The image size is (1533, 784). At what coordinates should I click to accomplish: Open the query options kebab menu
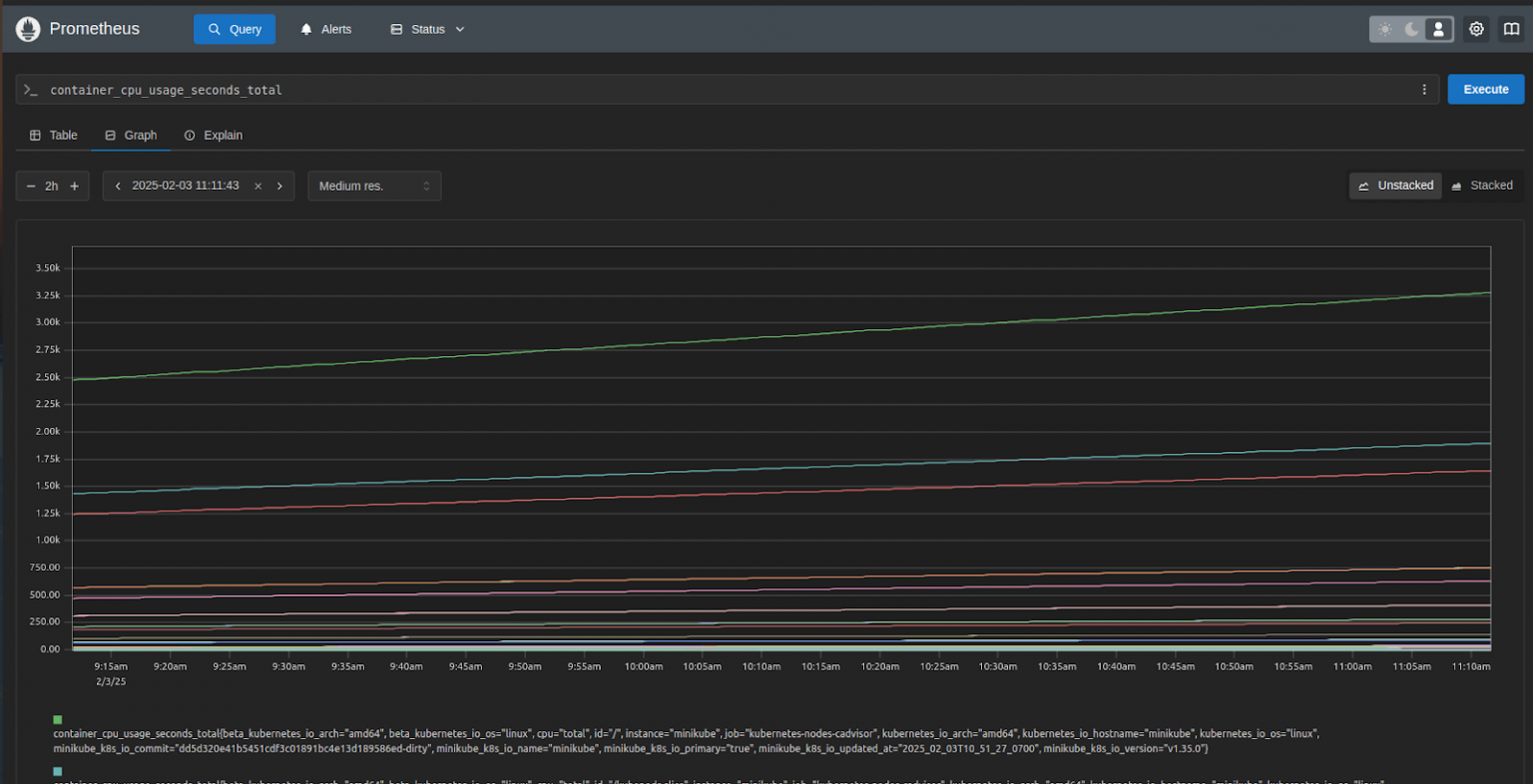pos(1424,89)
